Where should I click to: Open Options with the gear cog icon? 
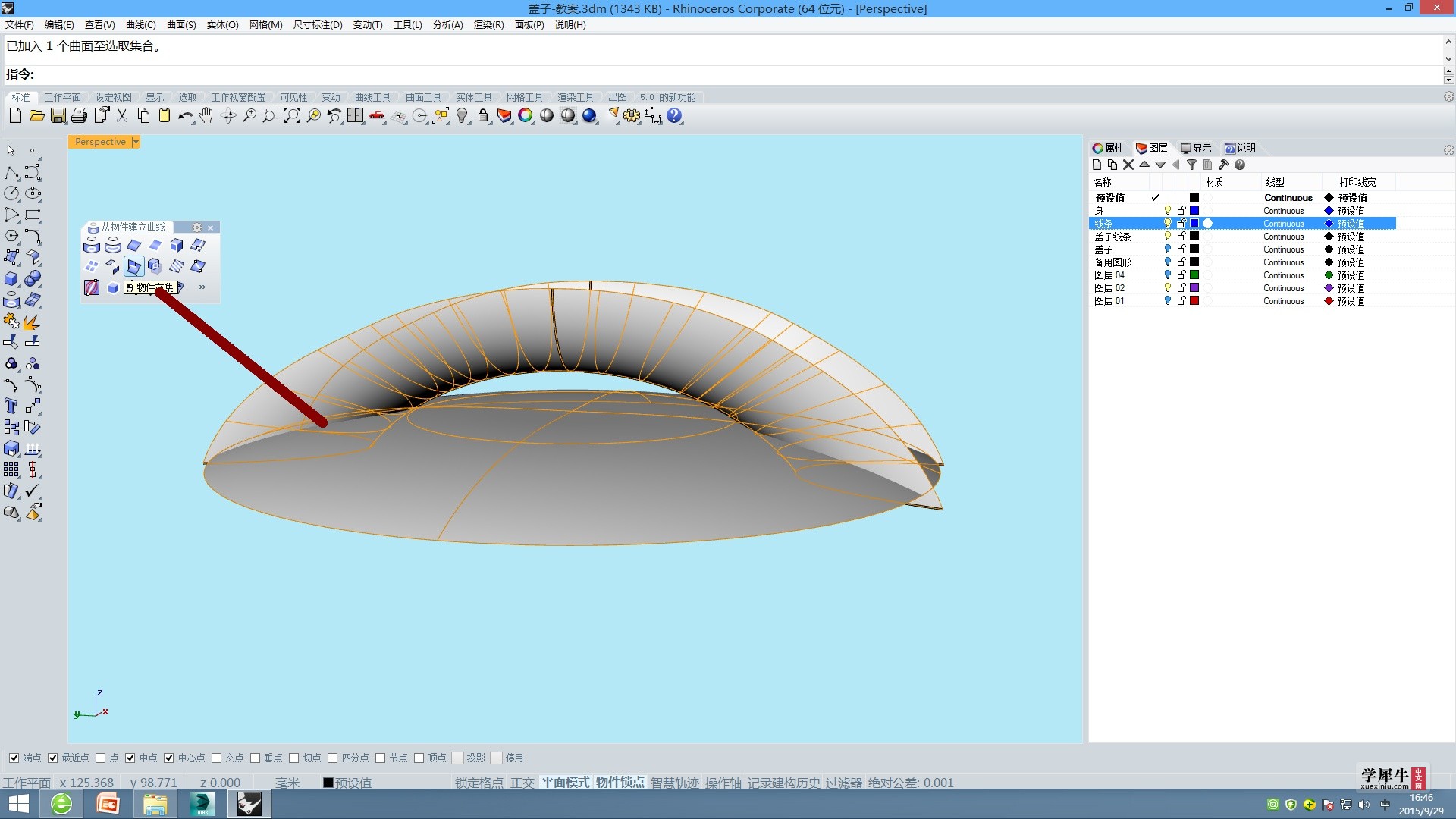pyautogui.click(x=632, y=115)
